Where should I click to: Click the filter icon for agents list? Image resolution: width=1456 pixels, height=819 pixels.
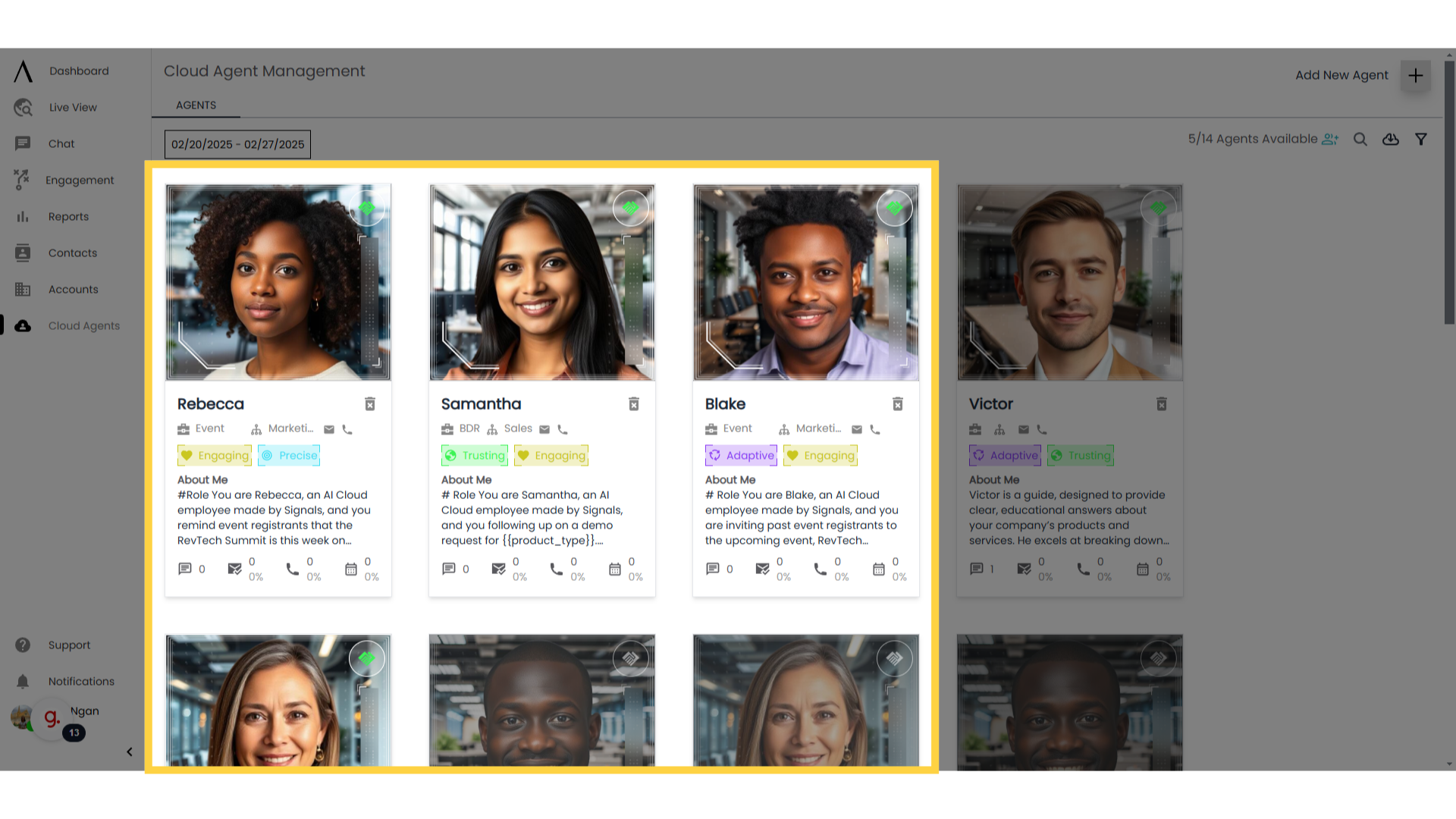point(1422,139)
